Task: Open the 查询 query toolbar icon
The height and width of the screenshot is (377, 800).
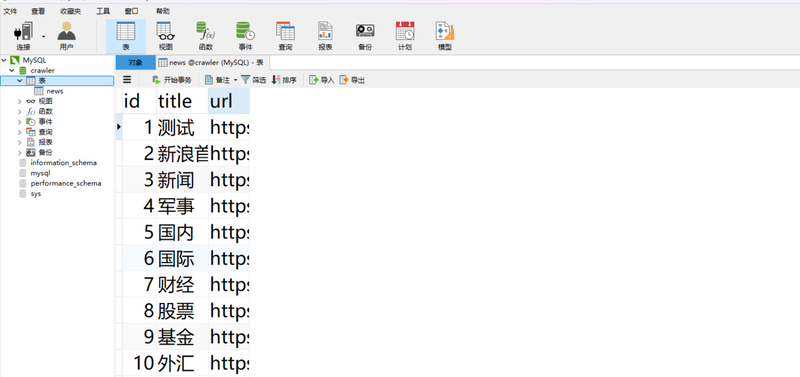Action: click(285, 37)
